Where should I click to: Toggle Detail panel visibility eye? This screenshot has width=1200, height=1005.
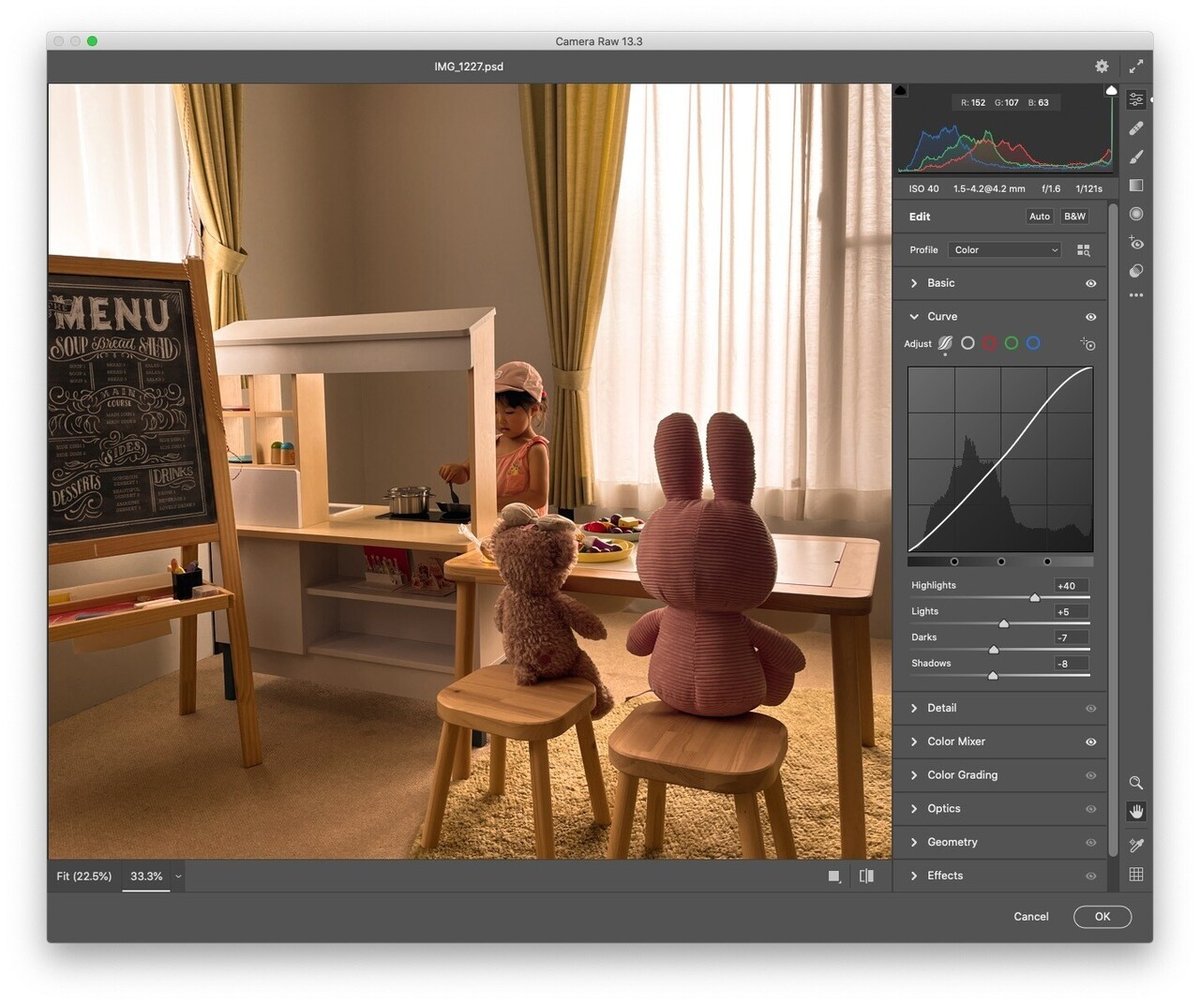tap(1091, 709)
